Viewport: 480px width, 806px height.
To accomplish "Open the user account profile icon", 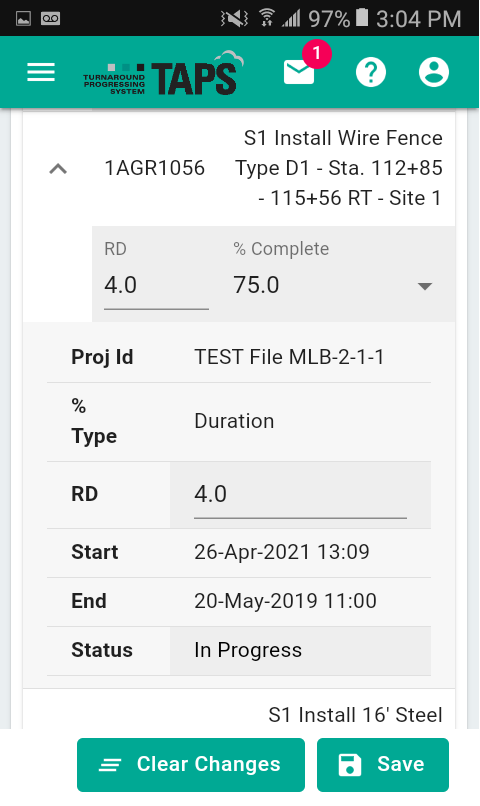I will 434,72.
